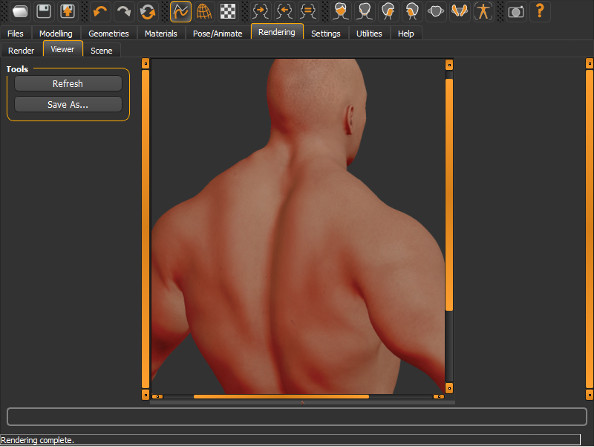The height and width of the screenshot is (447, 594).
Task: Click the 'Rendering complete.' status text
Action: (37, 440)
